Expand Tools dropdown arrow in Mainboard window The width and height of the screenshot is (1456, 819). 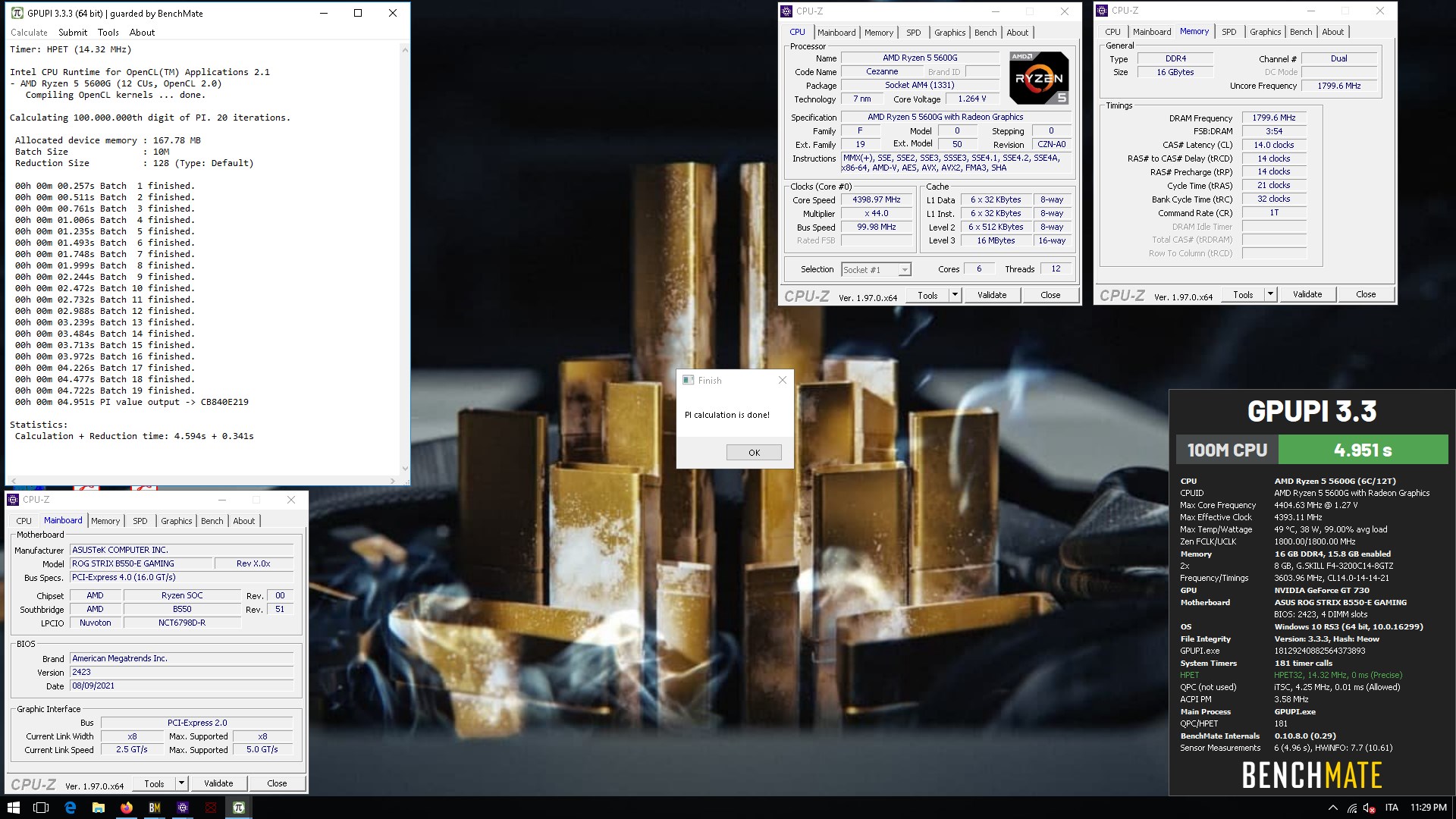(181, 783)
